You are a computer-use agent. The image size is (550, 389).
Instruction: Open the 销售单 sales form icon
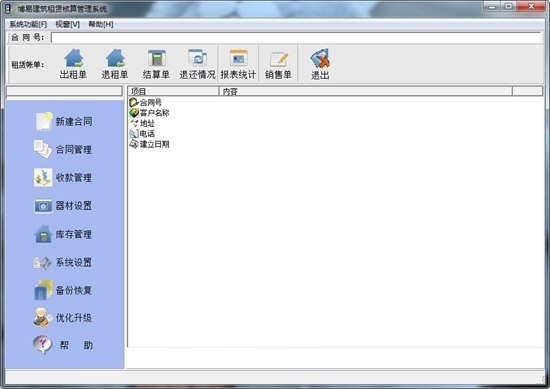click(279, 59)
